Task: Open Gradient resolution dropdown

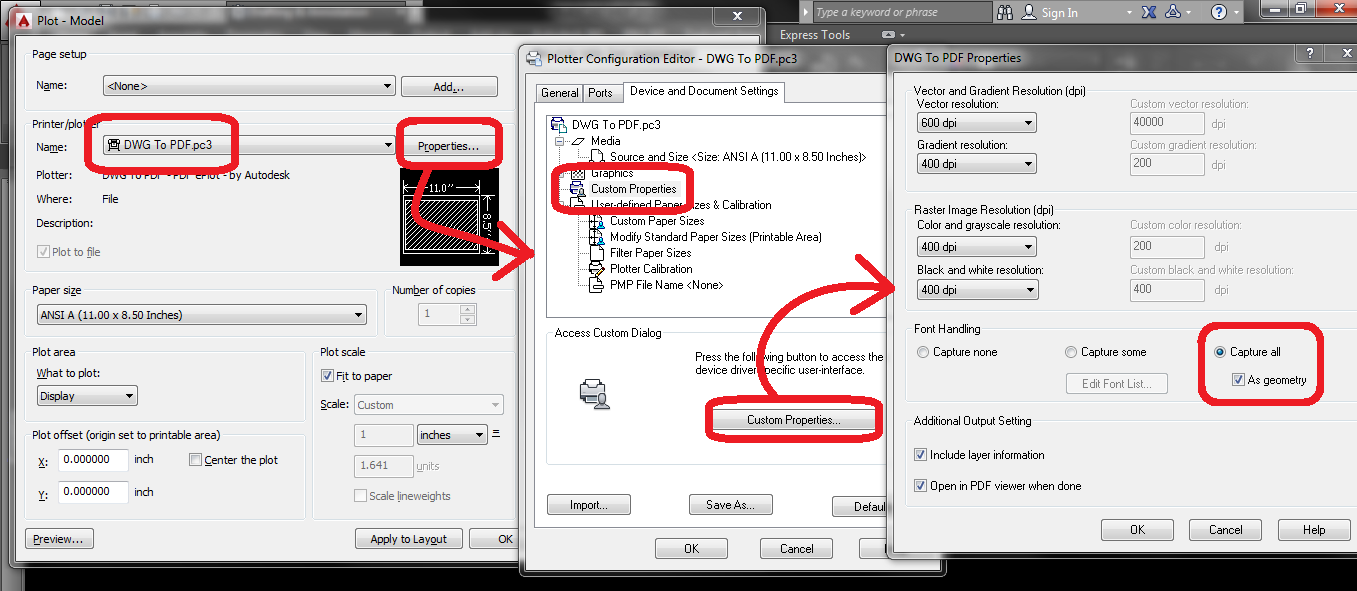Action: pyautogui.click(x=976, y=163)
